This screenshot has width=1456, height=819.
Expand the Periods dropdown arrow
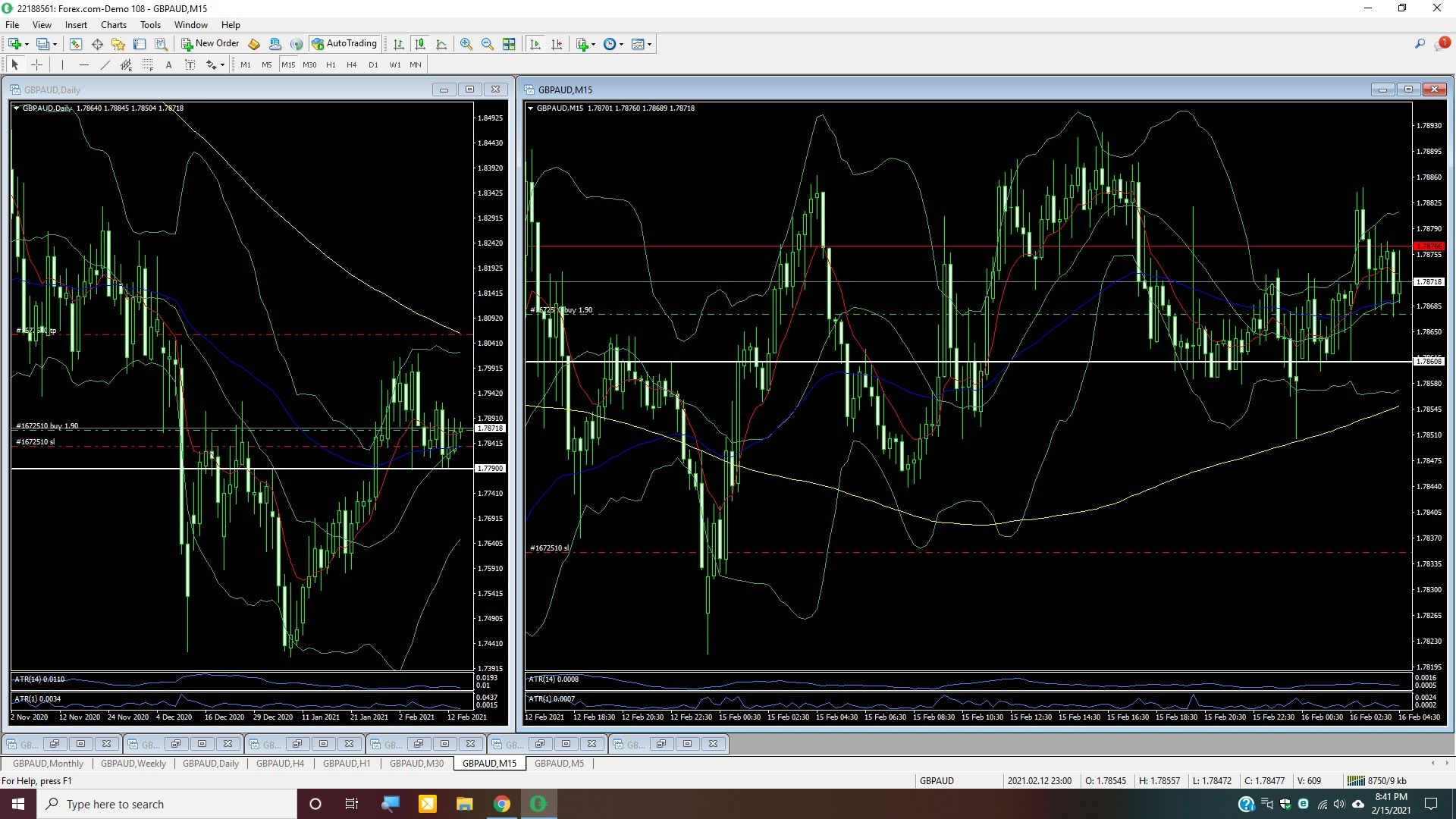(621, 44)
